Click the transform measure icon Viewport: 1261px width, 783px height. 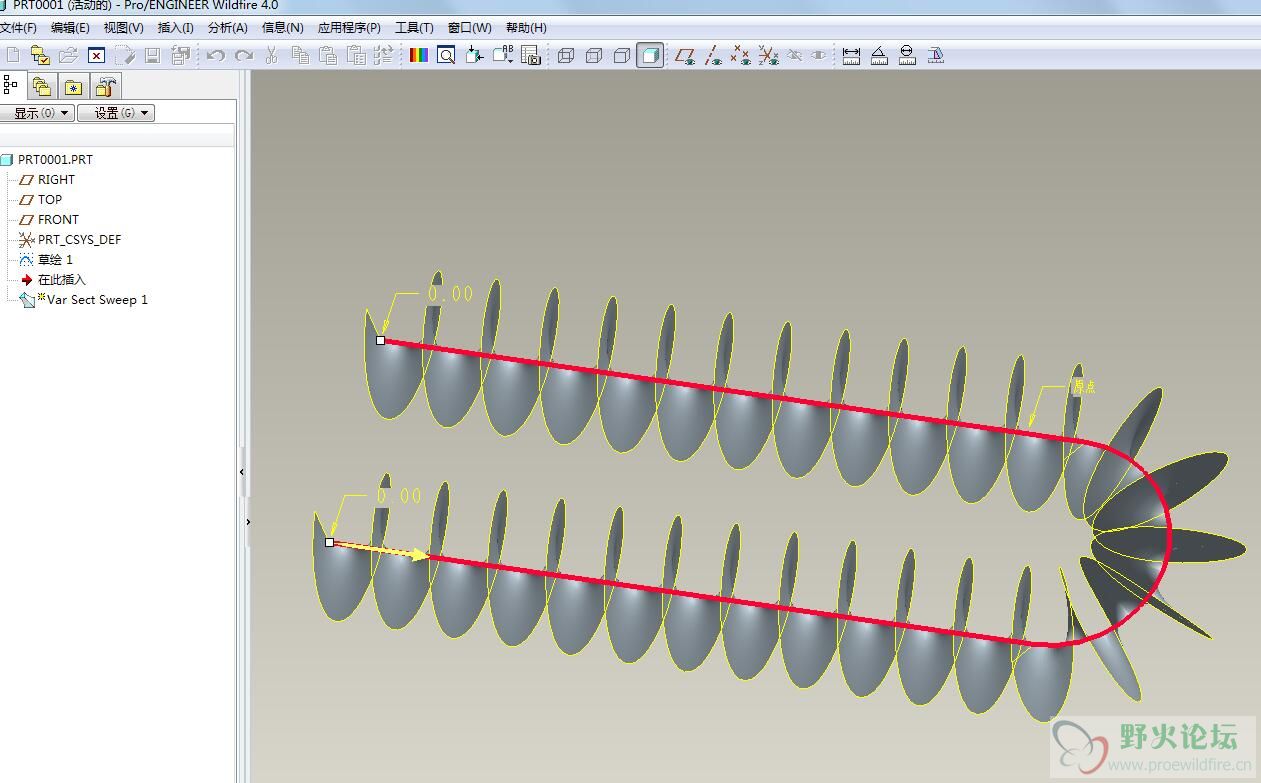coord(935,55)
